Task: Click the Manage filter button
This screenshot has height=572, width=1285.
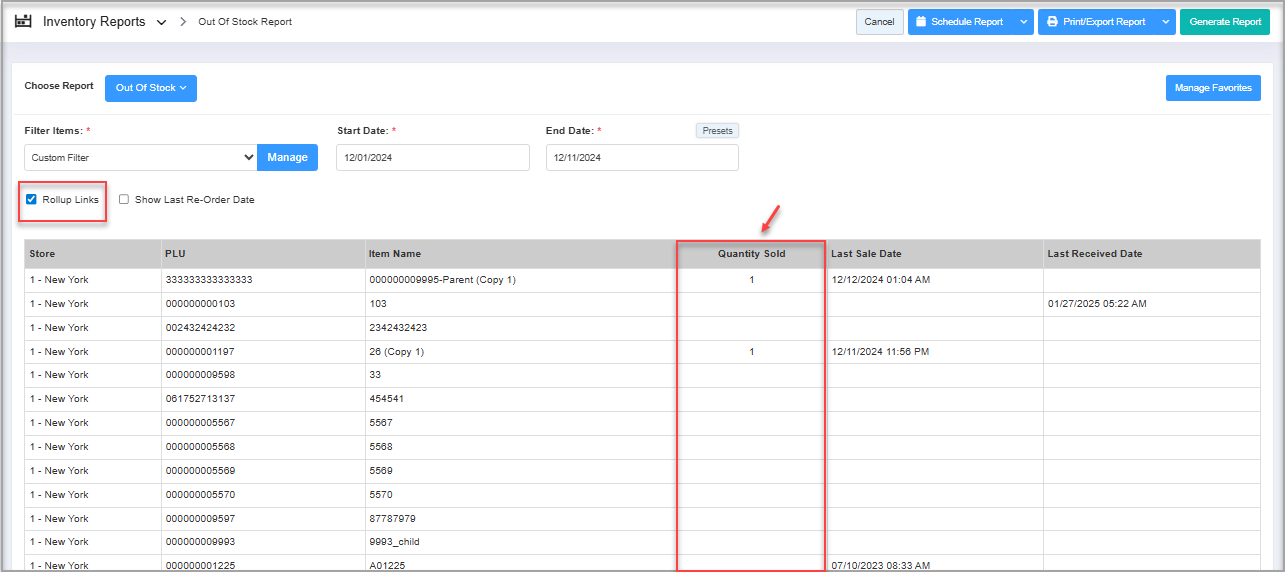Action: [x=287, y=157]
